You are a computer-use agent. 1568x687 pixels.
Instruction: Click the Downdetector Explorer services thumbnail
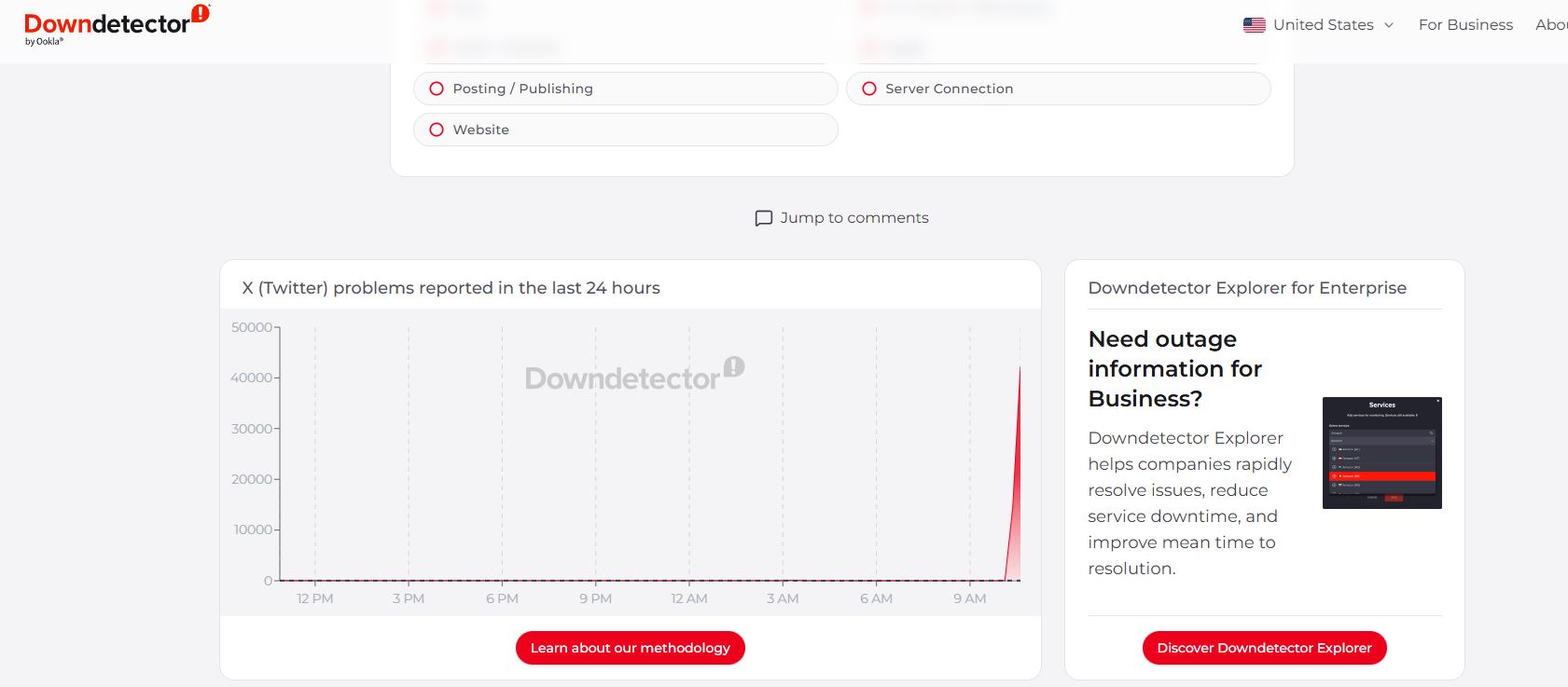coord(1381,453)
